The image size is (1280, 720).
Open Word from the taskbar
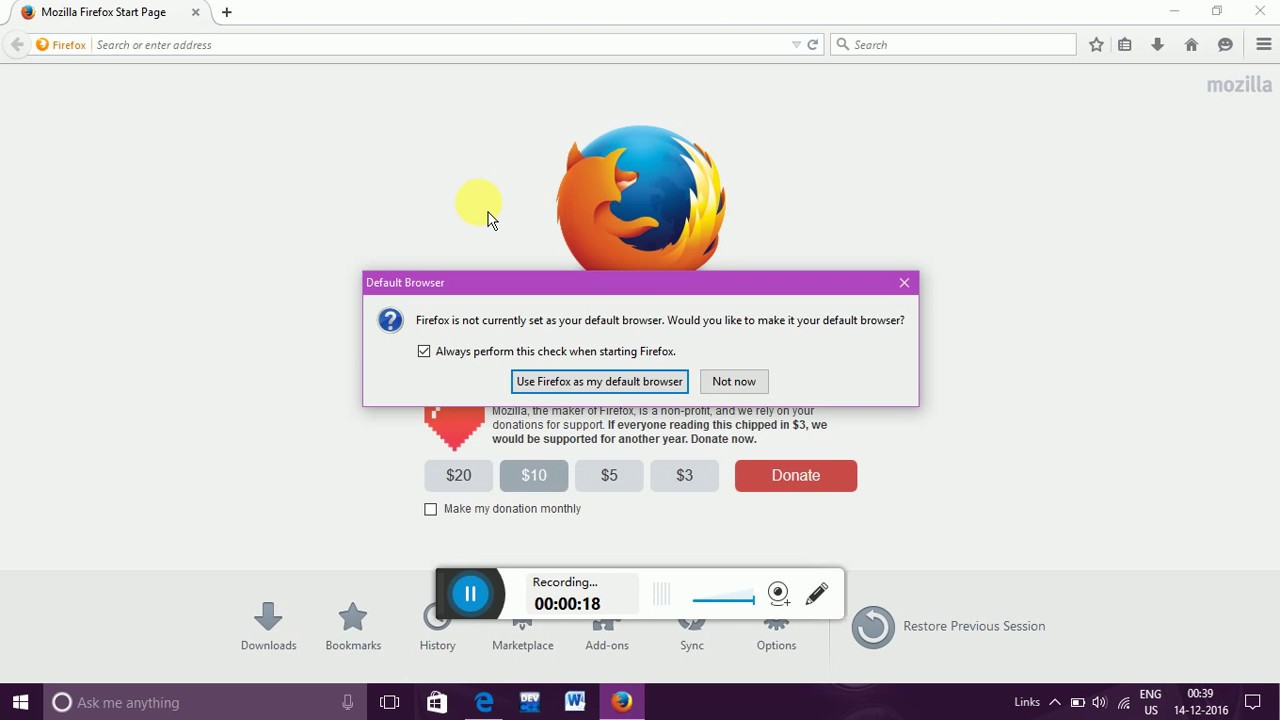[x=575, y=702]
